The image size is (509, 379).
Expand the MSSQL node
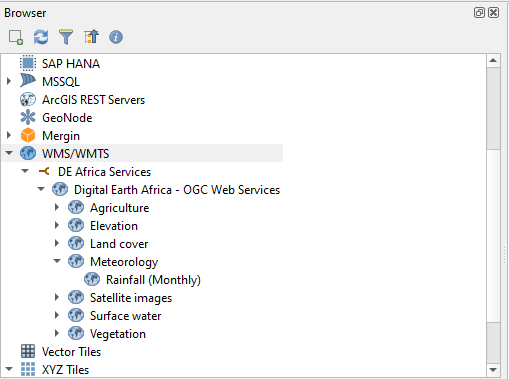coord(9,81)
